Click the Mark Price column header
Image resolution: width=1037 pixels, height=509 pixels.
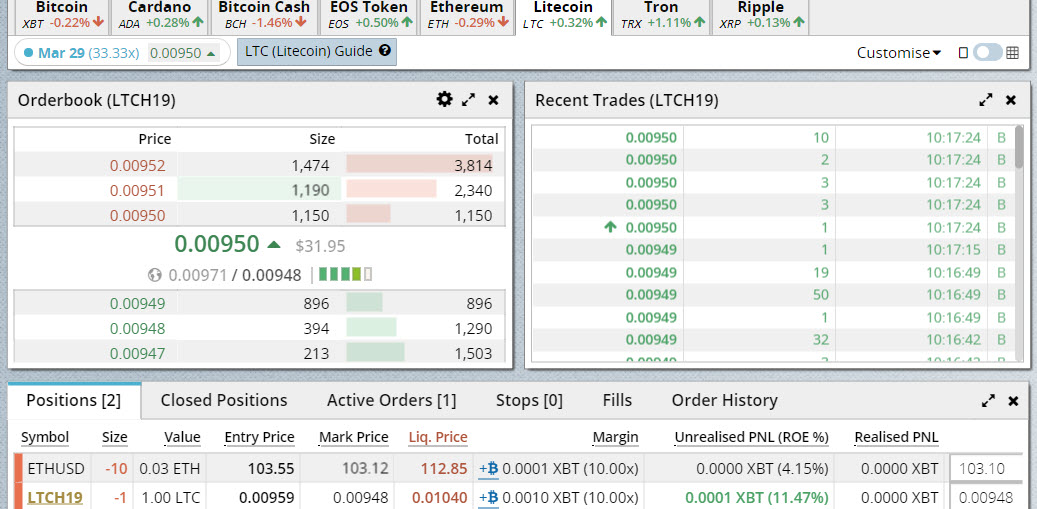coord(354,437)
